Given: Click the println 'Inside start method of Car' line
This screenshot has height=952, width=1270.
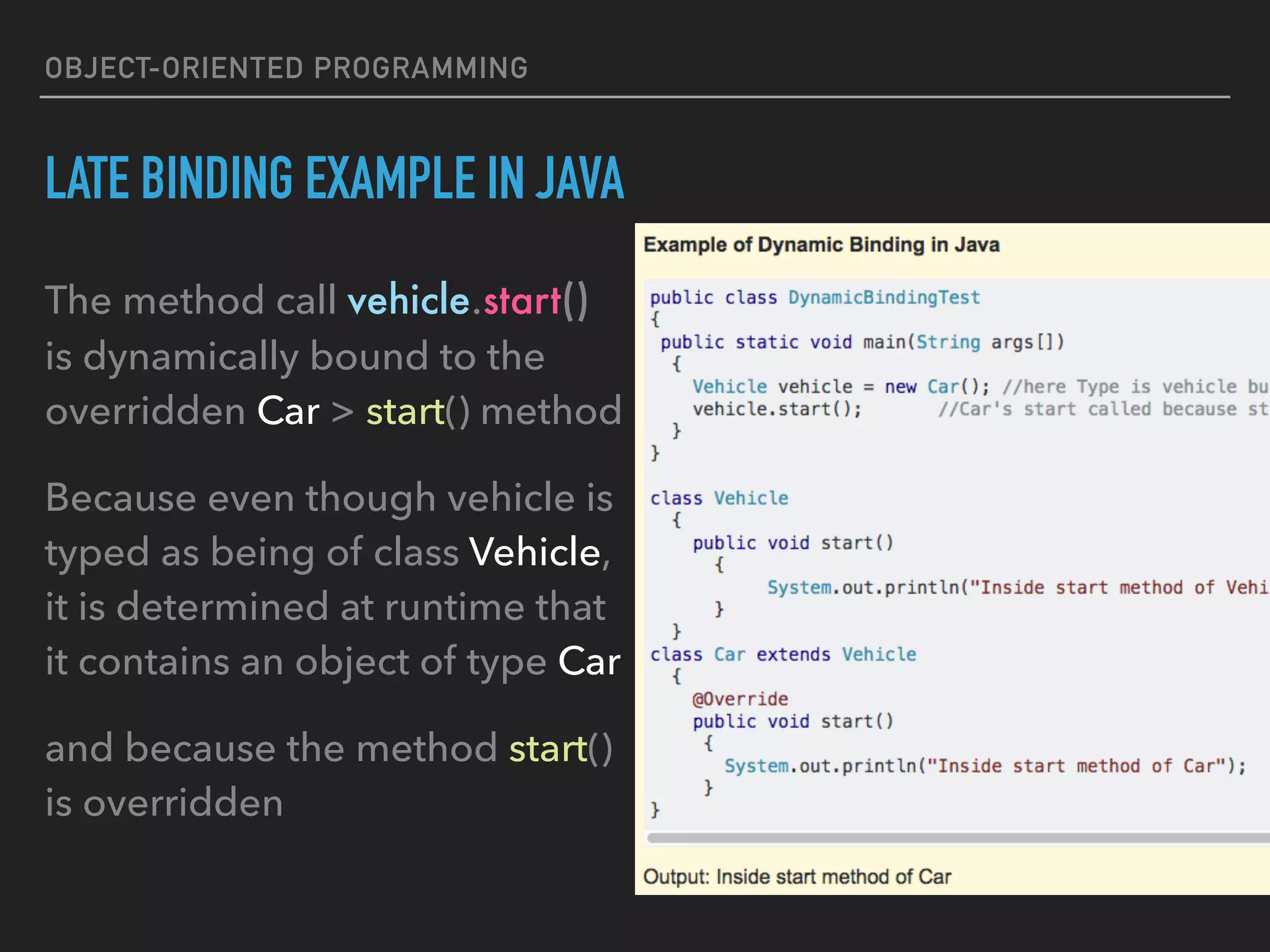Looking at the screenshot, I should pyautogui.click(x=985, y=766).
